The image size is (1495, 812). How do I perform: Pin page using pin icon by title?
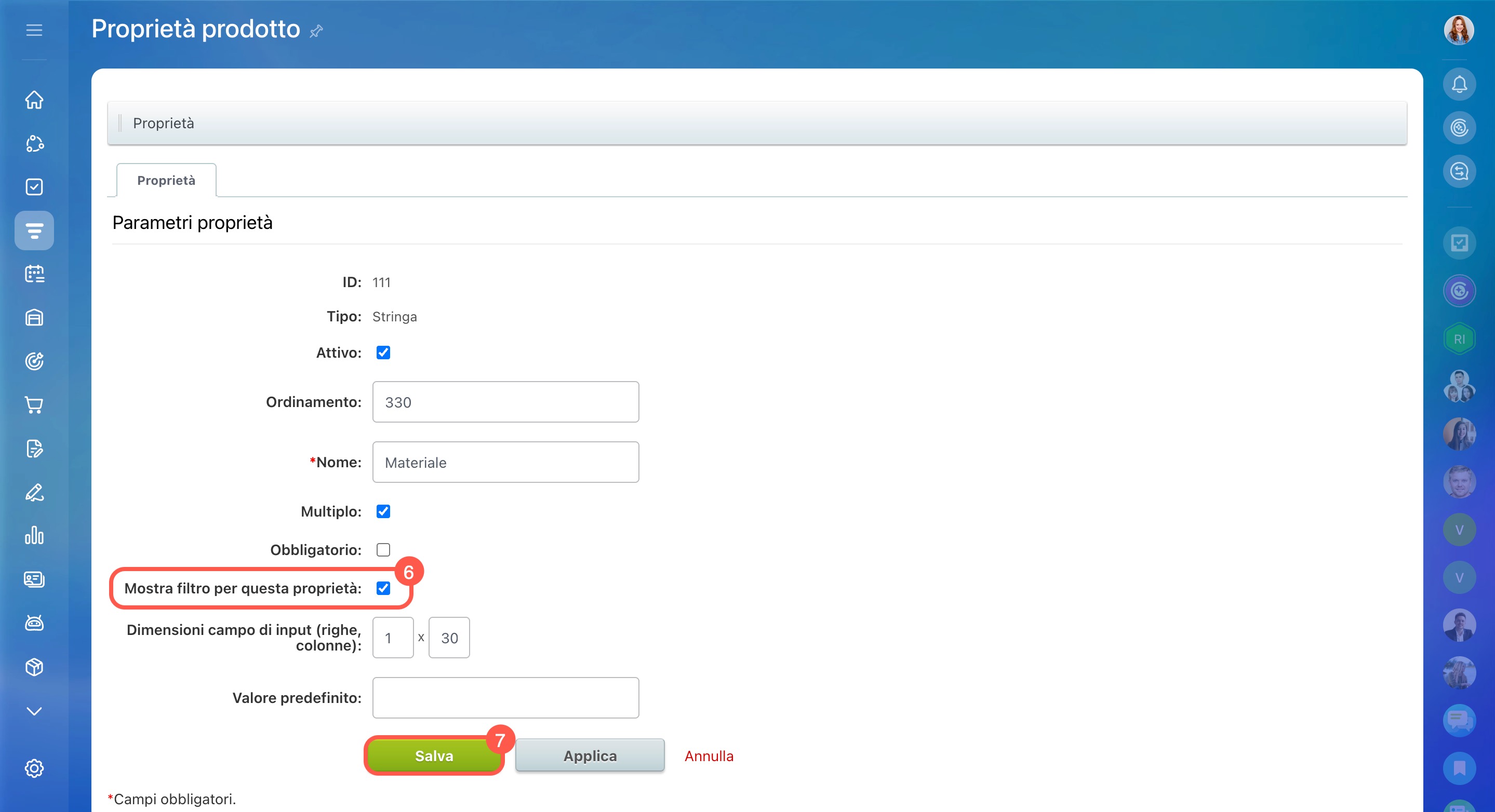click(x=316, y=31)
